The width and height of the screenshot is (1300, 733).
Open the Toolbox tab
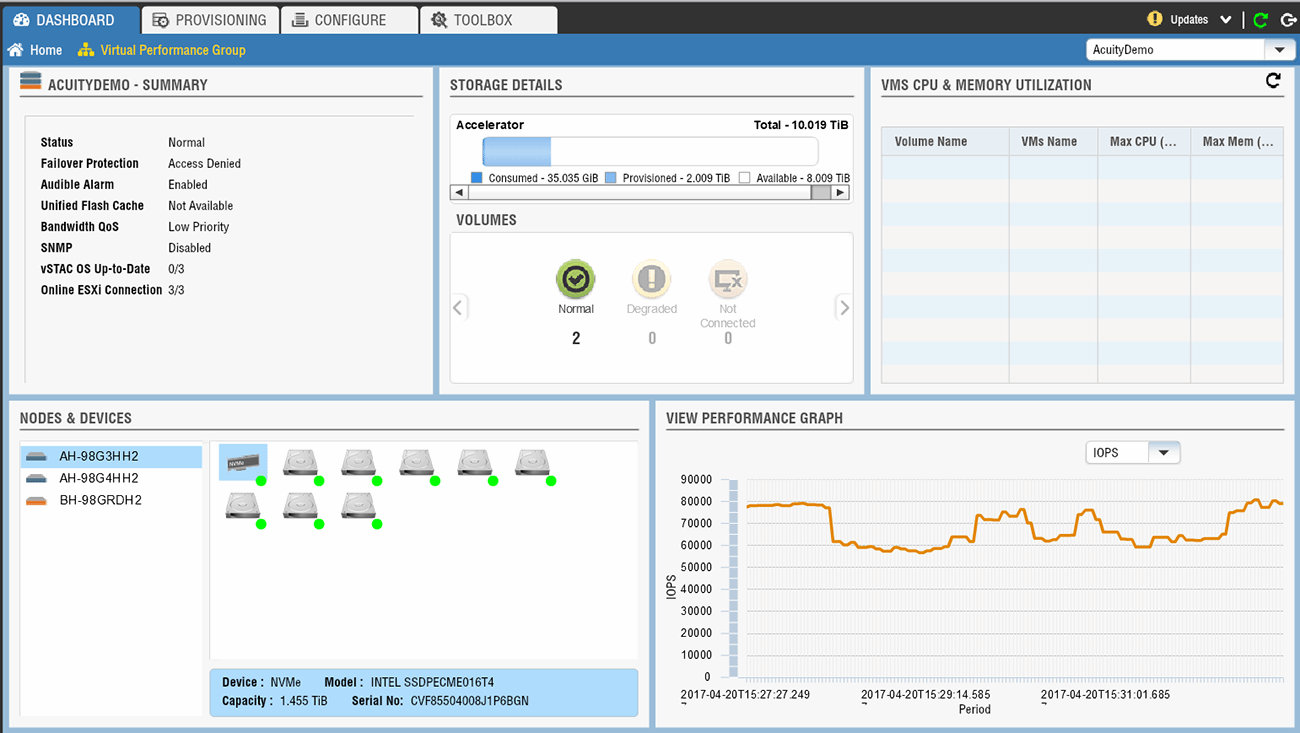[471, 20]
